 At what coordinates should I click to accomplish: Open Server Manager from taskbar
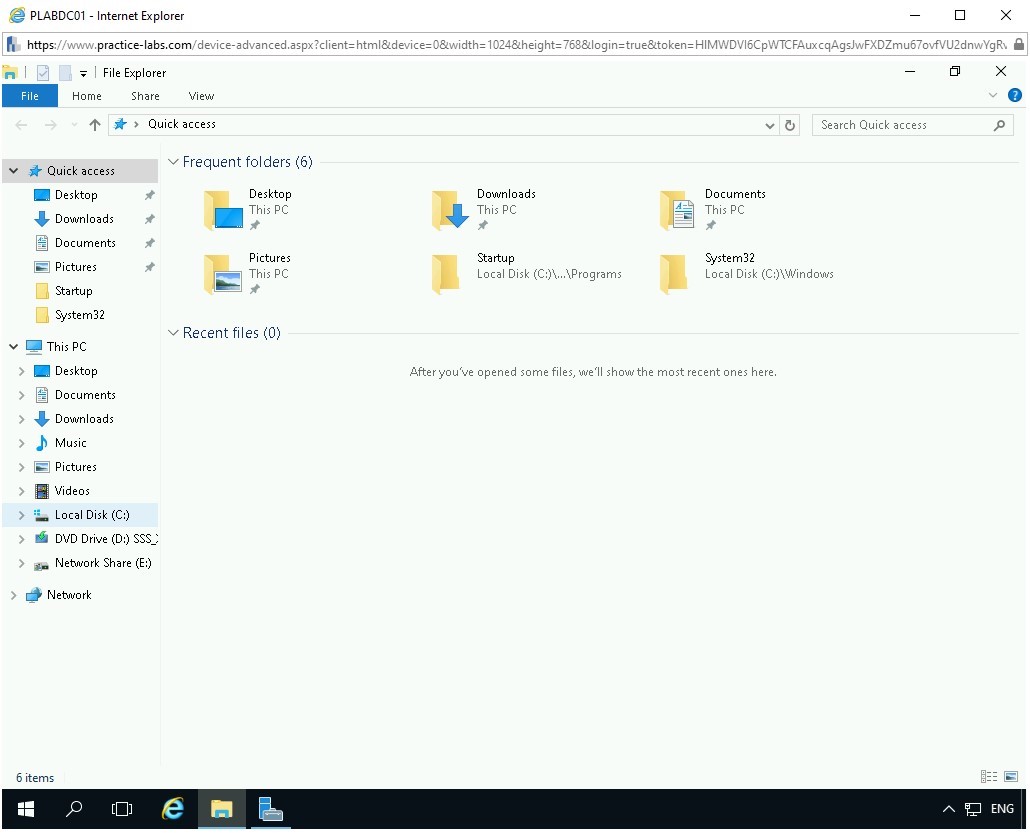pos(270,809)
